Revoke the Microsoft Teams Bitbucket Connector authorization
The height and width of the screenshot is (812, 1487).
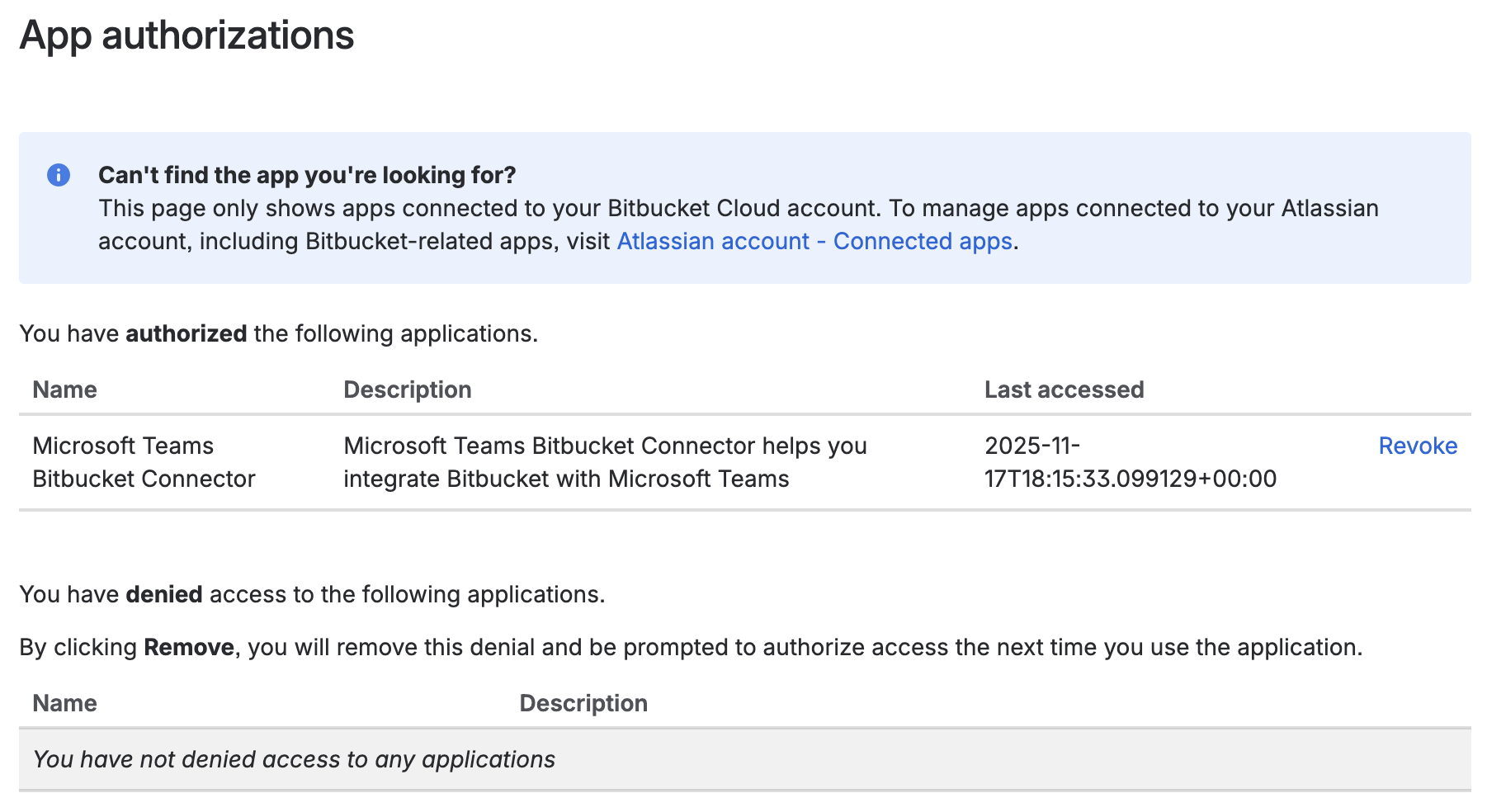point(1417,446)
